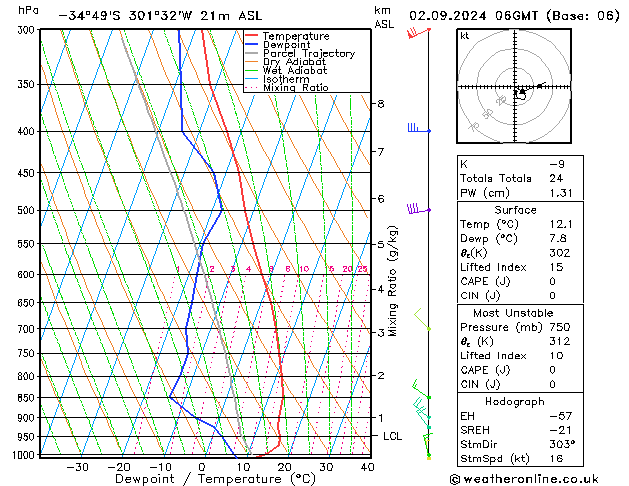
Task: Select the Wet Adiabat legend entry
Action: (295, 71)
